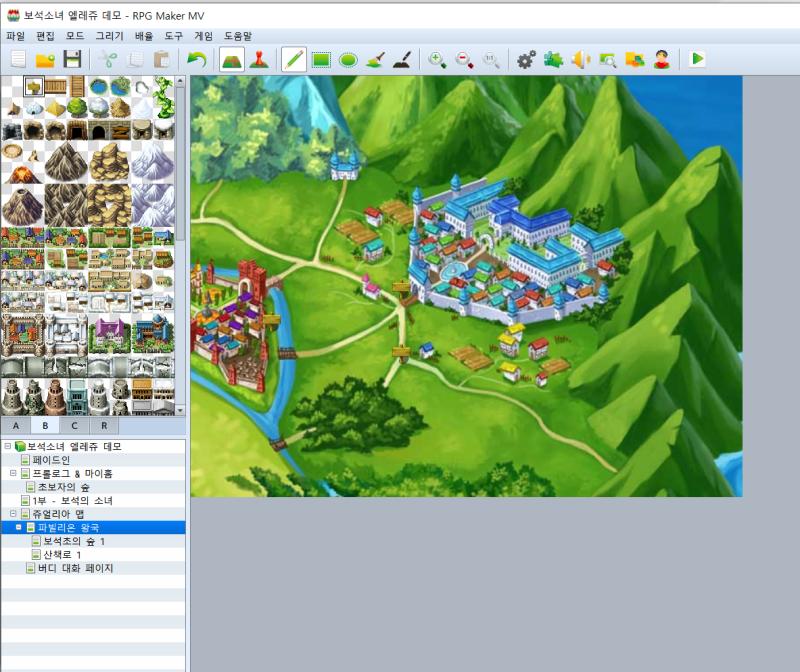
Task: Open the 파일 menu
Action: (x=15, y=36)
